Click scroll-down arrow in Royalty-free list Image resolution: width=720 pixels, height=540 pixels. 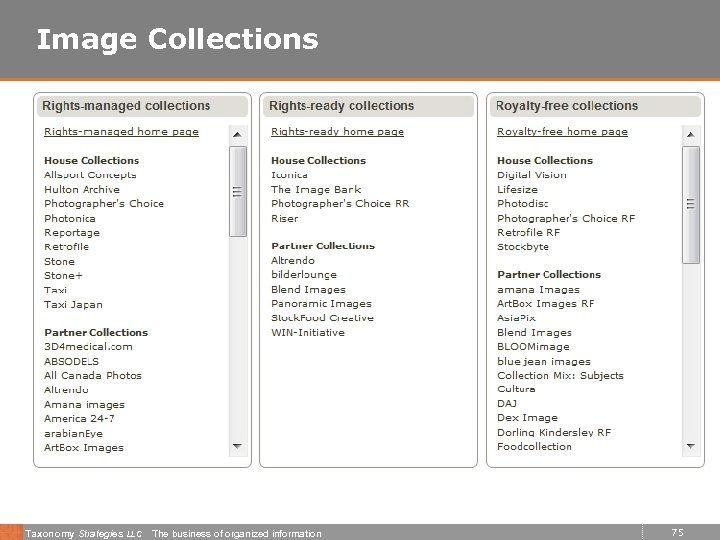tap(691, 446)
